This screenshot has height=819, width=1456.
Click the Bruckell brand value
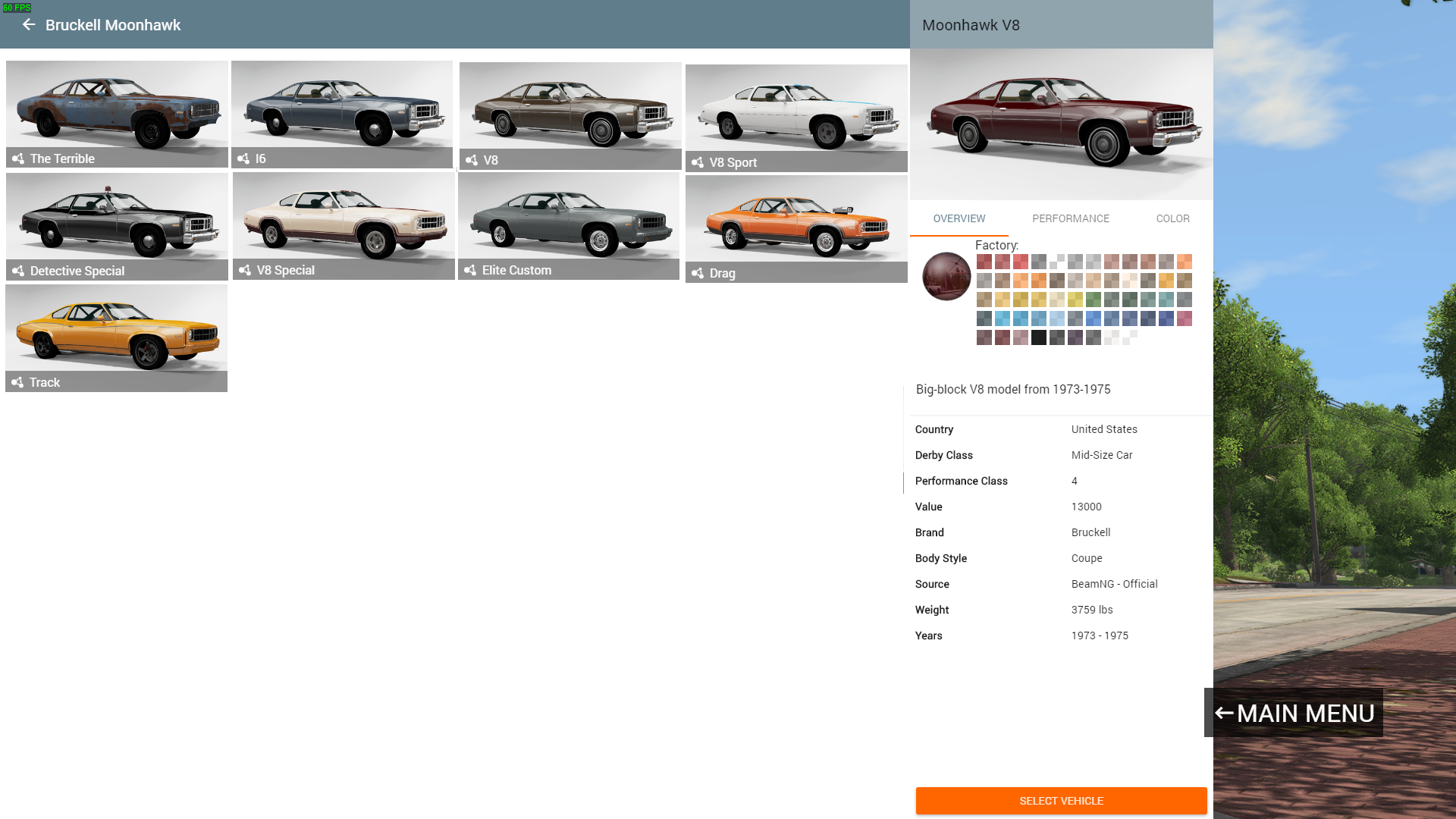(1090, 532)
